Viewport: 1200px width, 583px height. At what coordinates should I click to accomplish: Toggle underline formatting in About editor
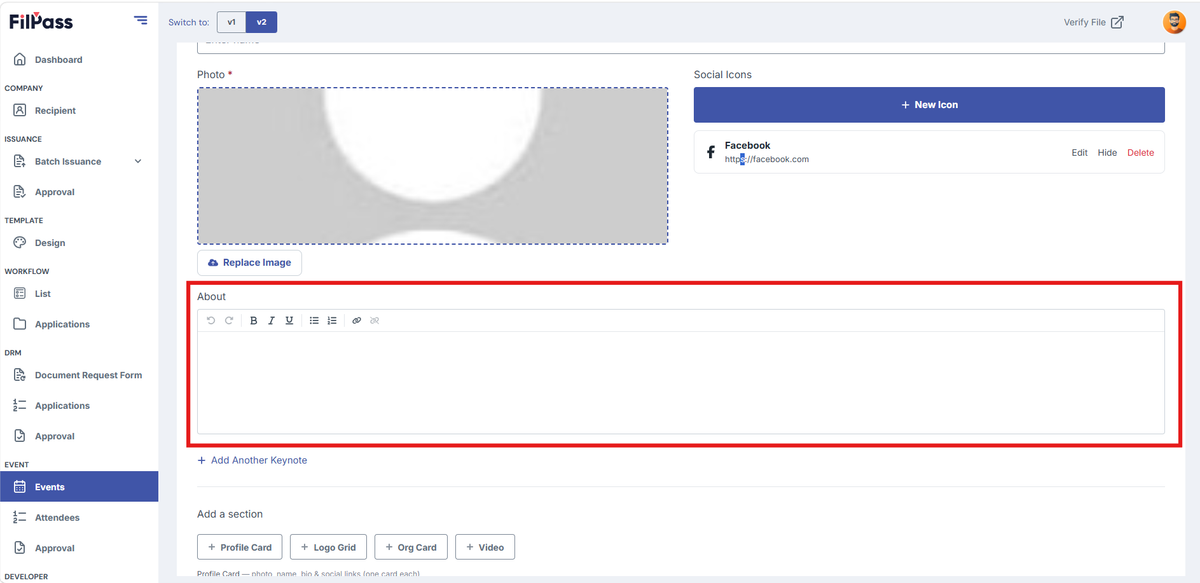click(x=289, y=321)
